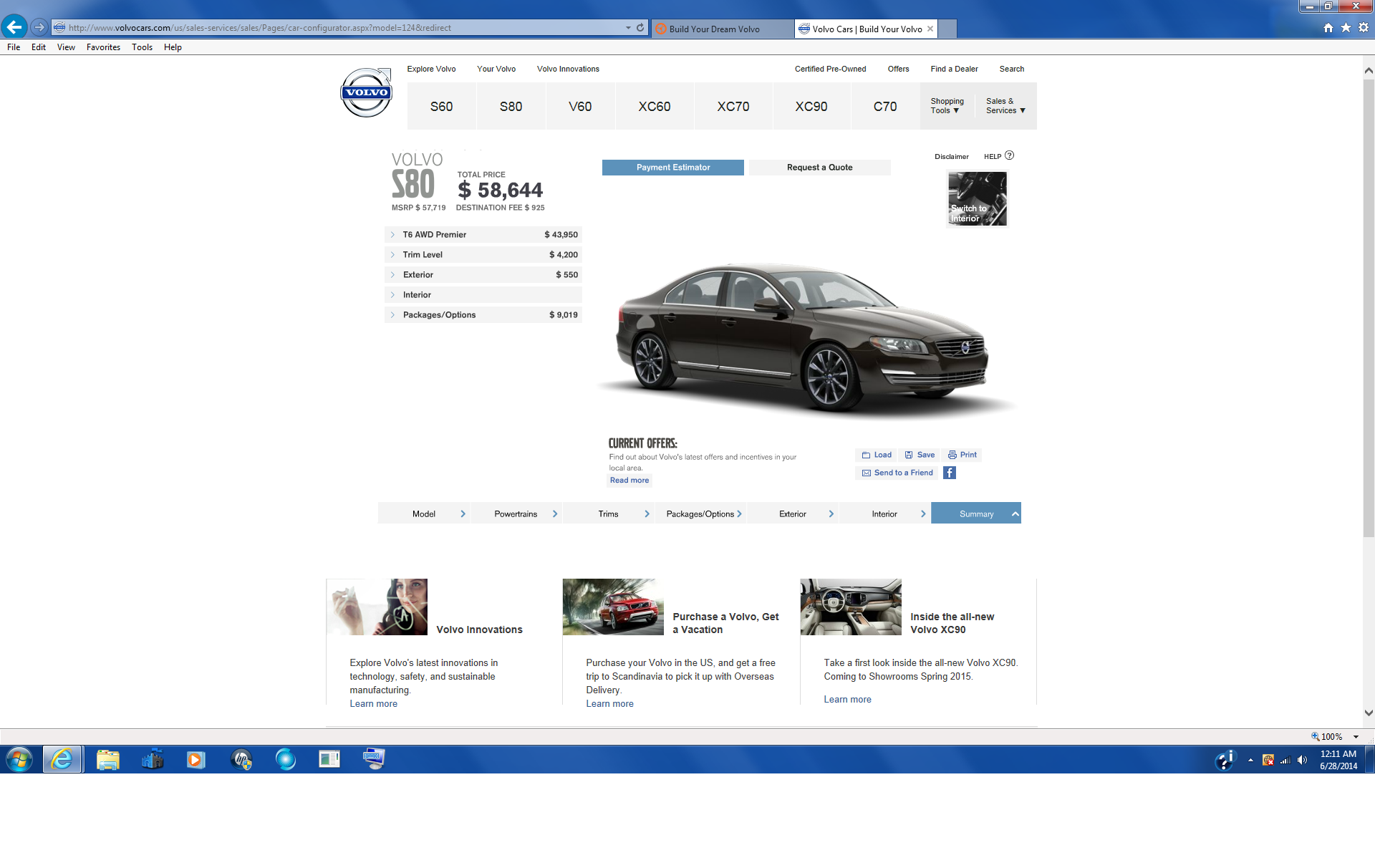1375x868 pixels.
Task: Click Read more under Current Offers
Action: [629, 481]
